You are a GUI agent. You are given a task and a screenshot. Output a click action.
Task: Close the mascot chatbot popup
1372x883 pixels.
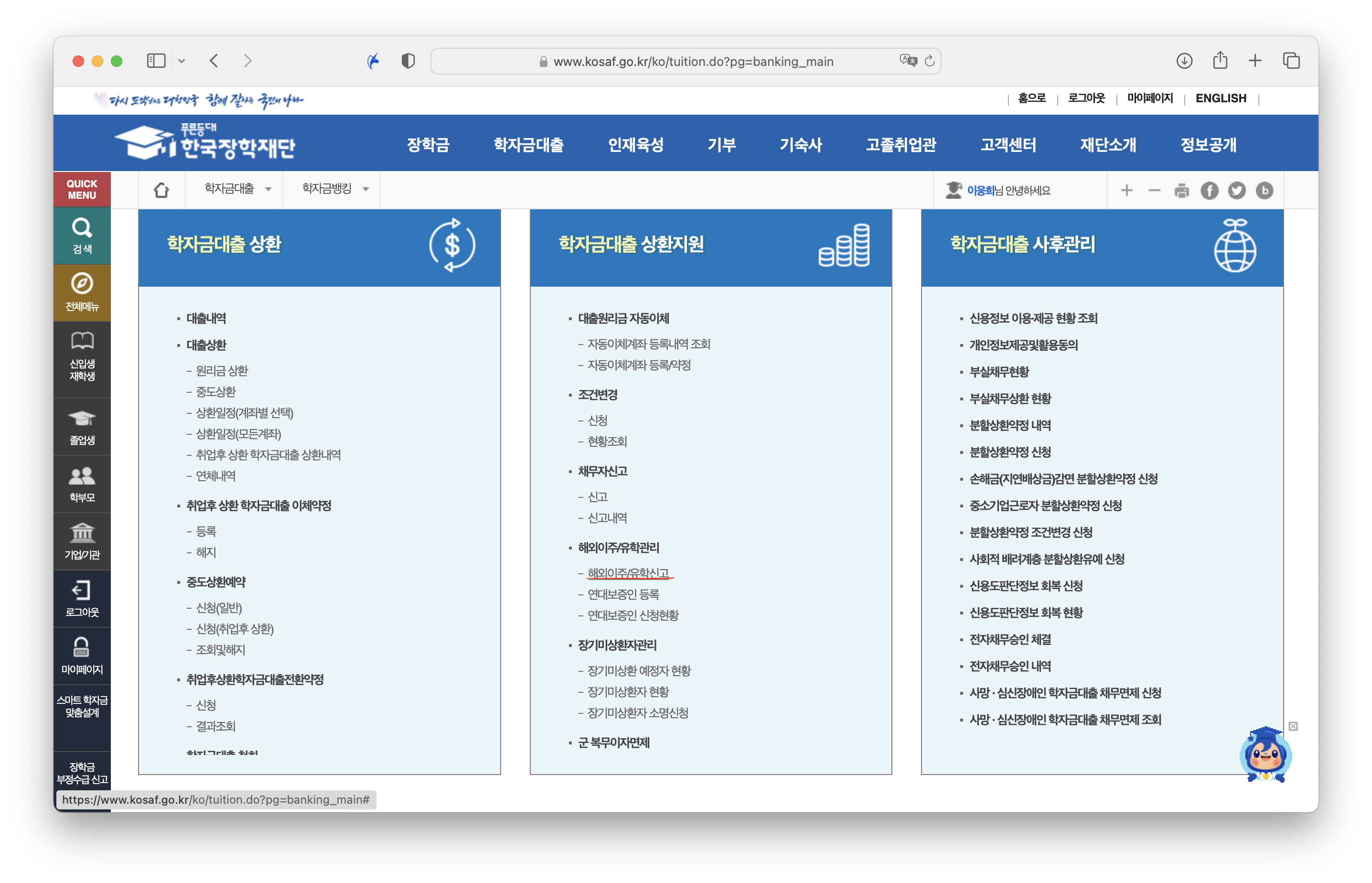1293,726
